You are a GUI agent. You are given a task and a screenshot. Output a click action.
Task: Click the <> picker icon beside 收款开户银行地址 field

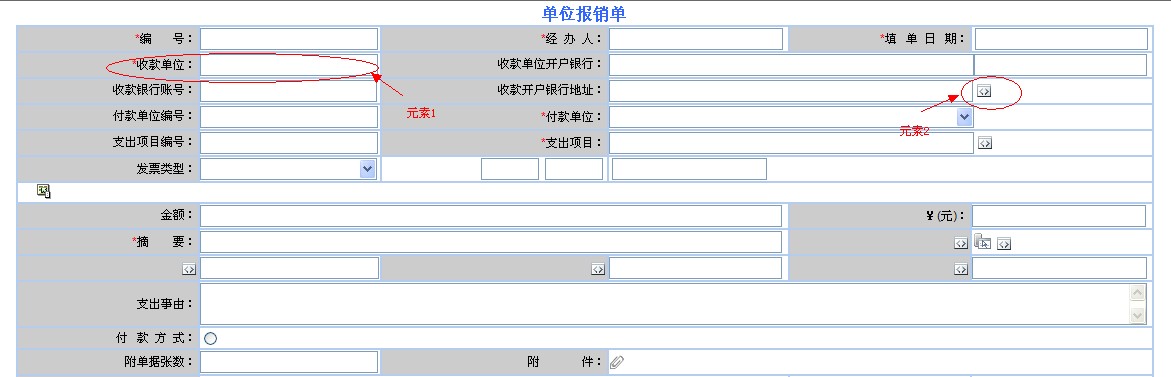[x=984, y=92]
